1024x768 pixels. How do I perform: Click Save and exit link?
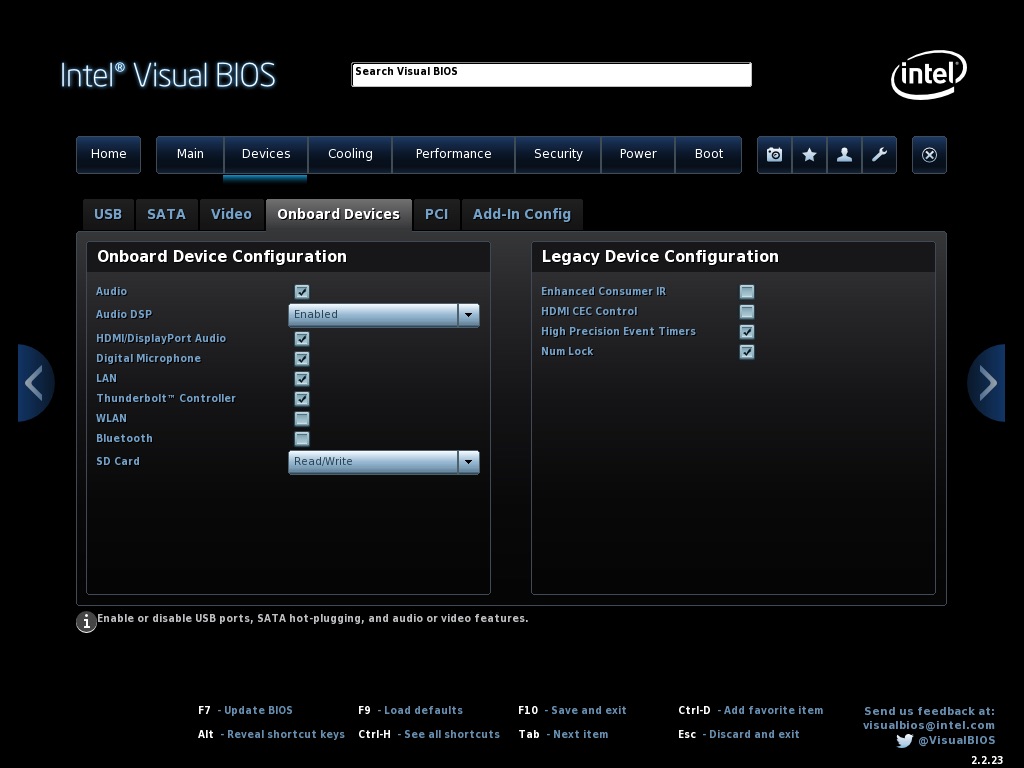tap(588, 711)
